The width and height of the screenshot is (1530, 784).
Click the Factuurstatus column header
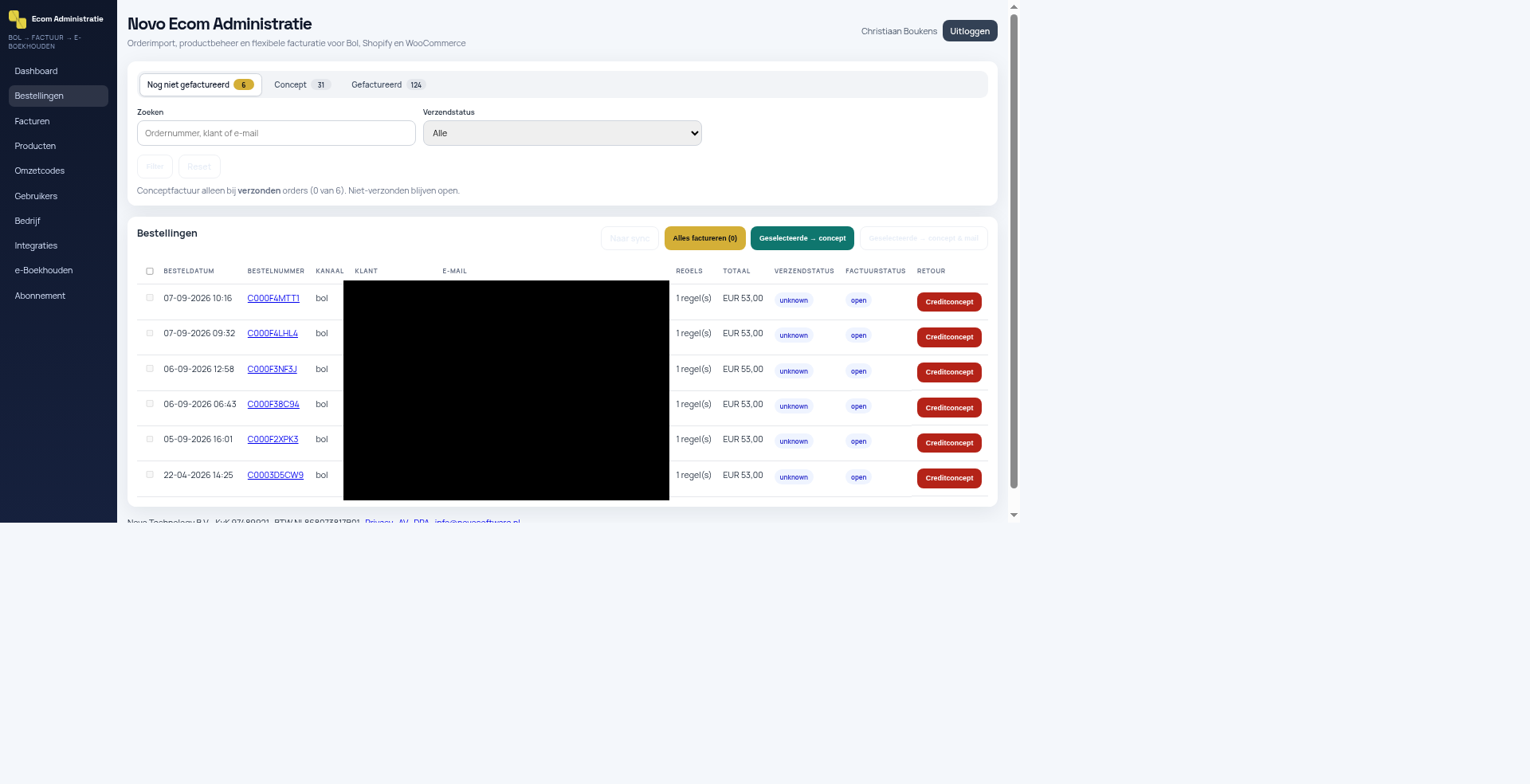pos(875,271)
